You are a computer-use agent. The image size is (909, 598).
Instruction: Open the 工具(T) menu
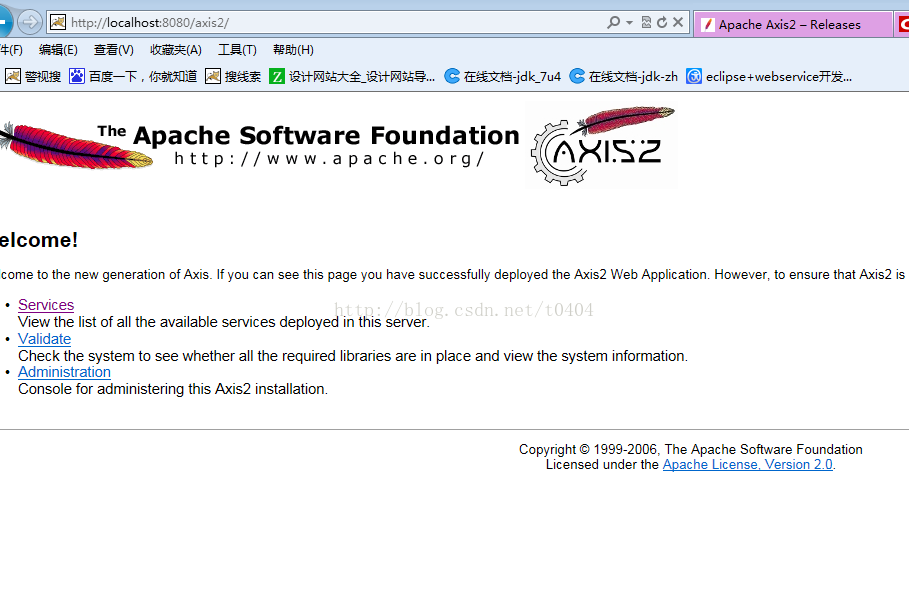click(237, 50)
